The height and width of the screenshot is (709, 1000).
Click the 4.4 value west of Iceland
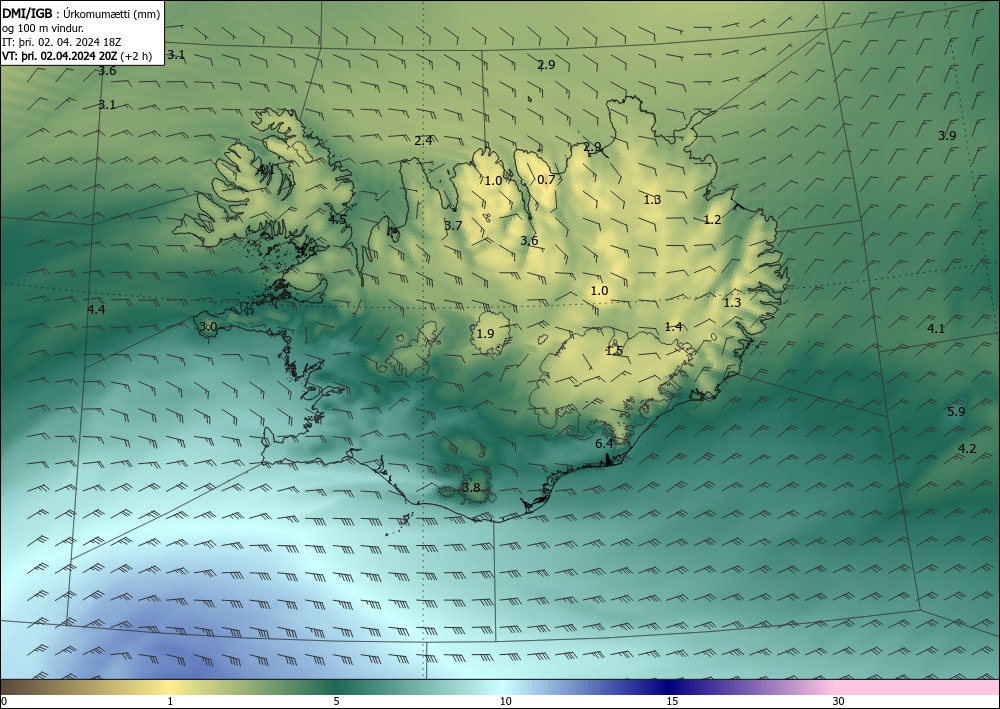pos(96,310)
